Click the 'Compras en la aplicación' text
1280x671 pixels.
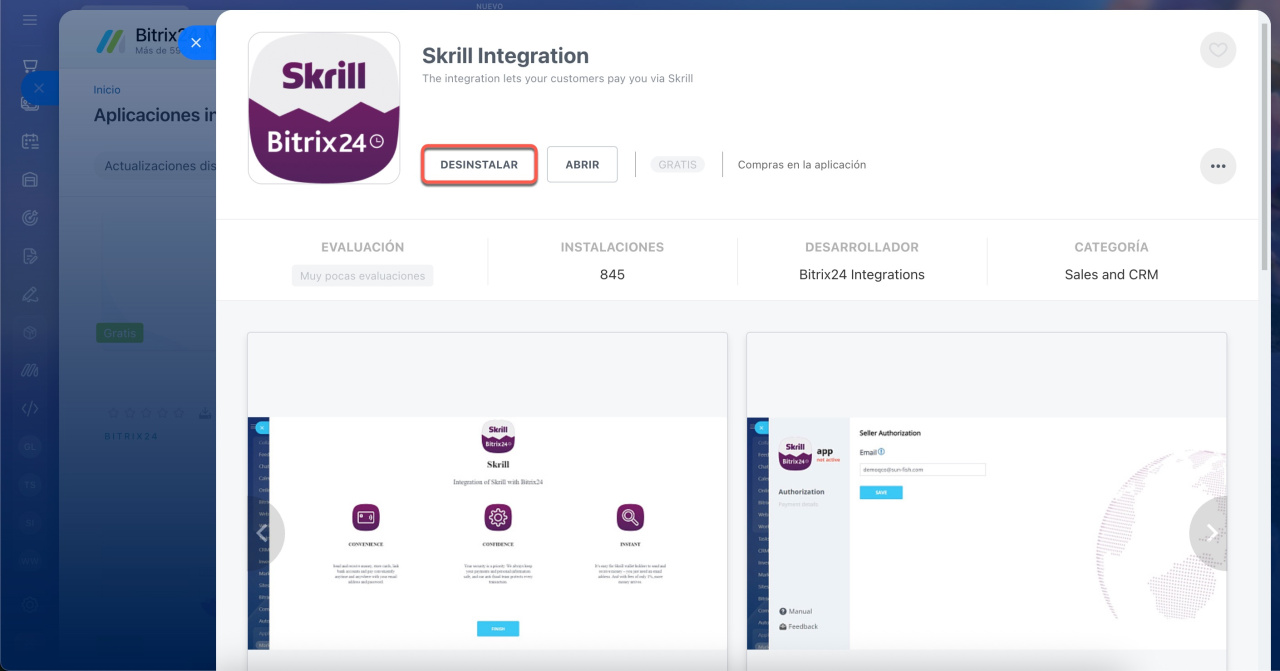[x=802, y=165]
